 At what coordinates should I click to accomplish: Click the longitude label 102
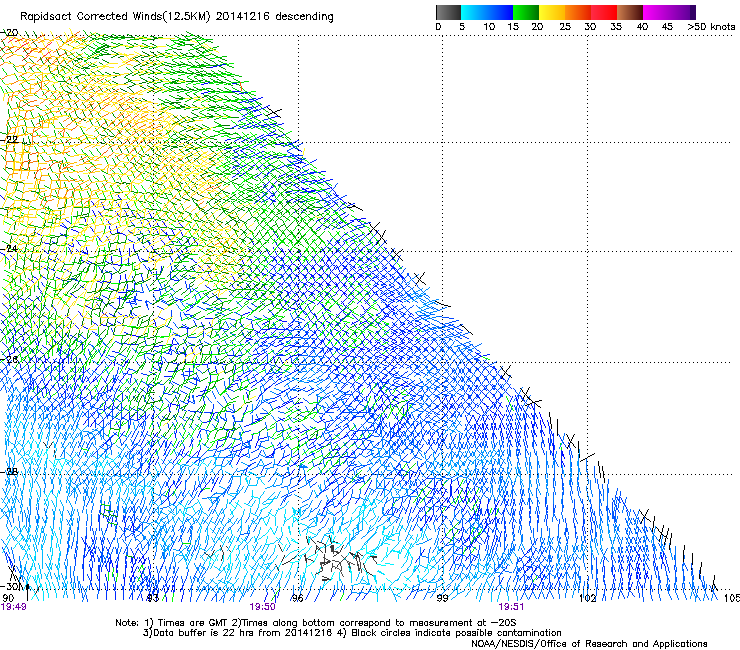point(587,598)
